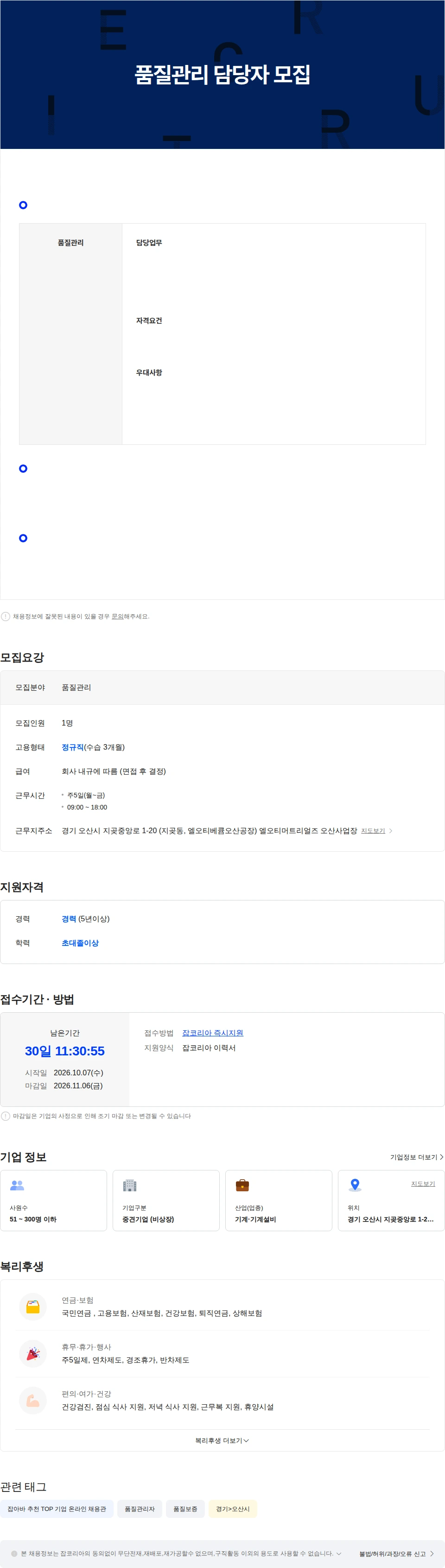
Task: Select the 경력 qualification link
Action: 69,919
